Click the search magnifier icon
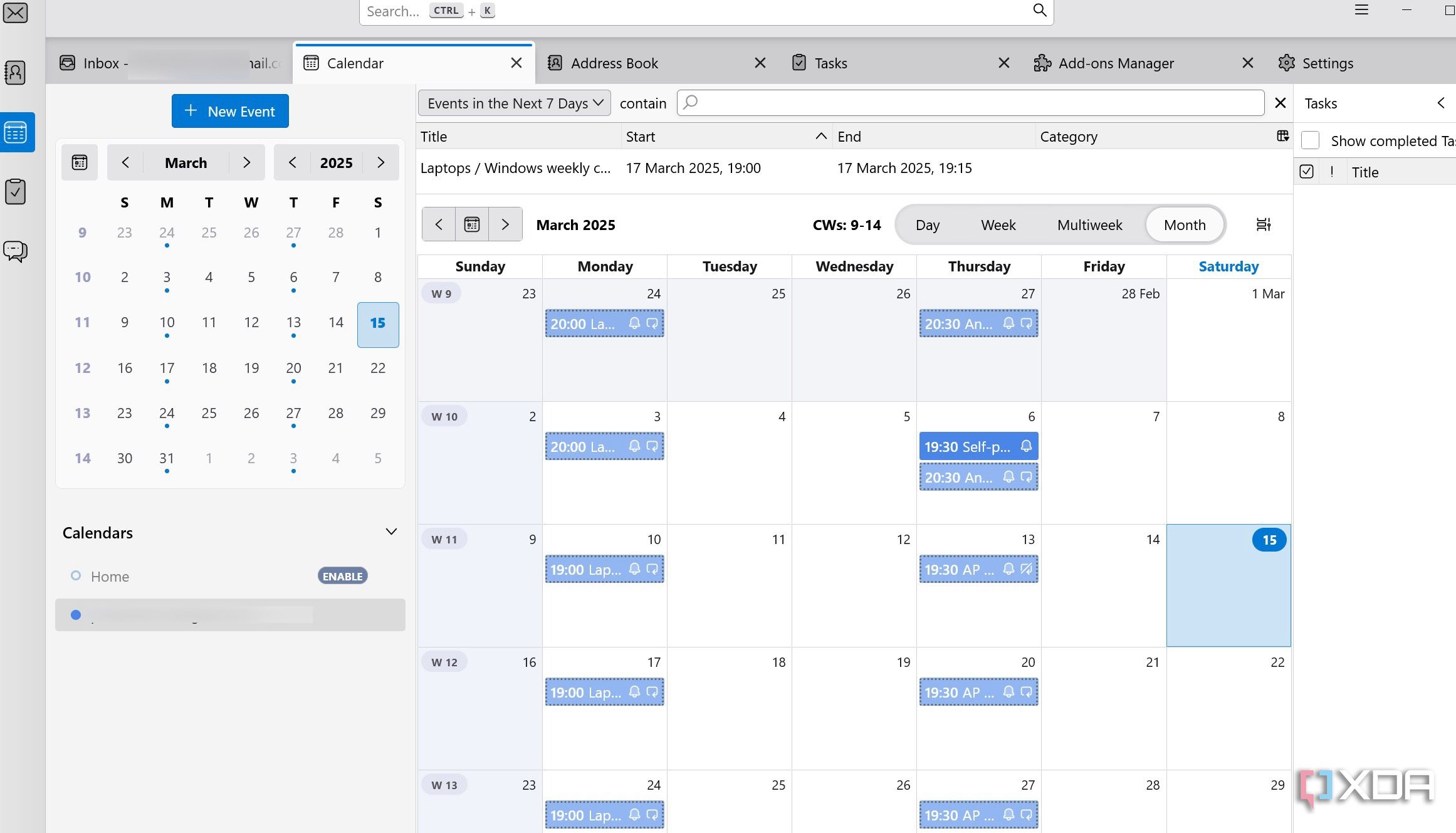 coord(1039,11)
